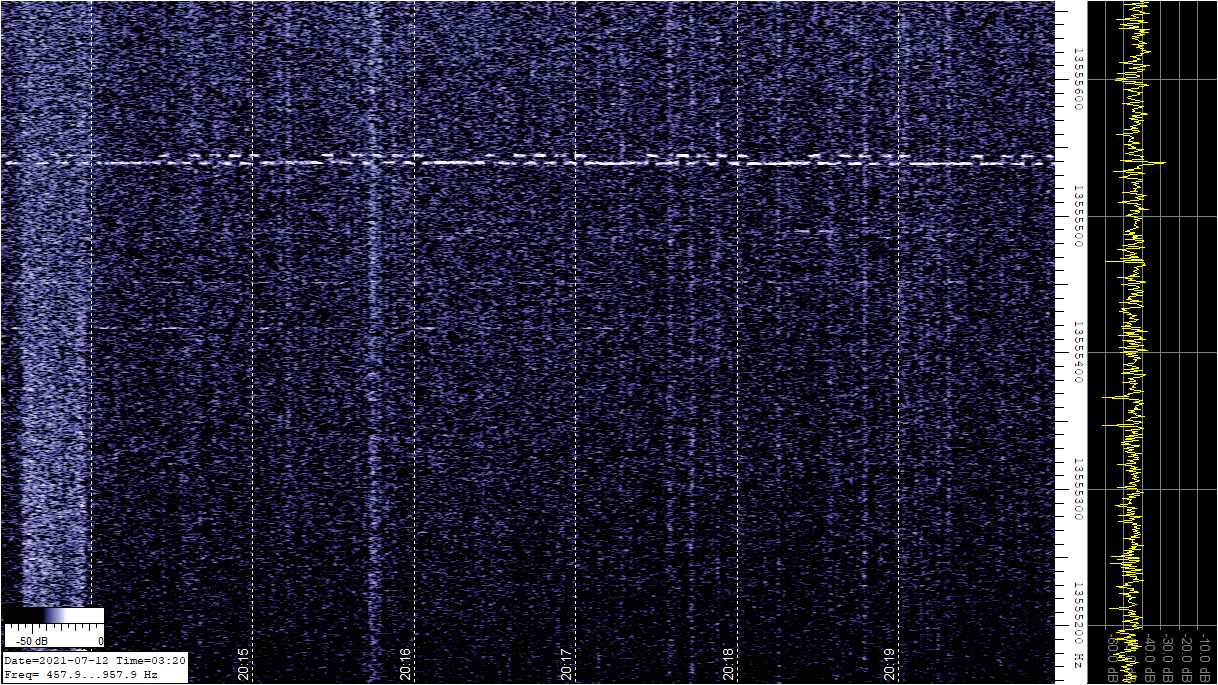Select the 20:17 time marker label
This screenshot has width=1218, height=685.
coord(567,664)
